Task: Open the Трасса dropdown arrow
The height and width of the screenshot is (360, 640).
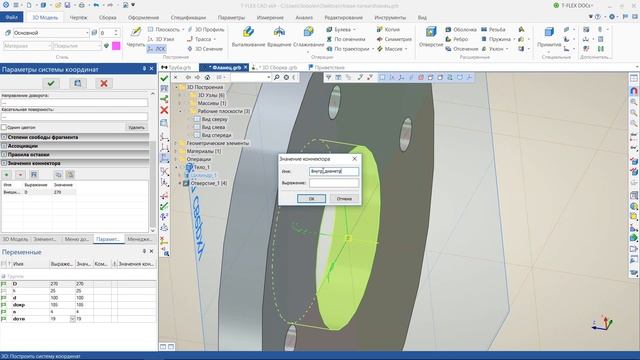Action: tap(215, 39)
